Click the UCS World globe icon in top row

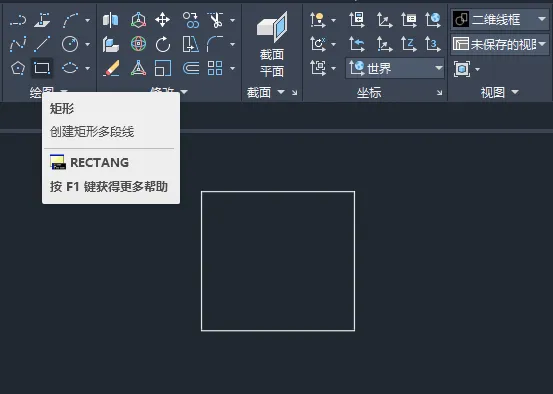[433, 20]
